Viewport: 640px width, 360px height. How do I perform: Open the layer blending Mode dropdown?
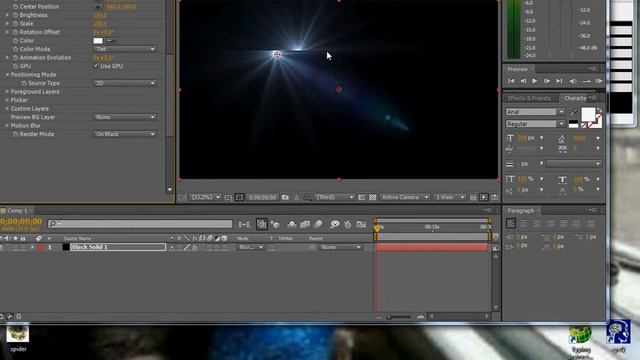[x=251, y=247]
